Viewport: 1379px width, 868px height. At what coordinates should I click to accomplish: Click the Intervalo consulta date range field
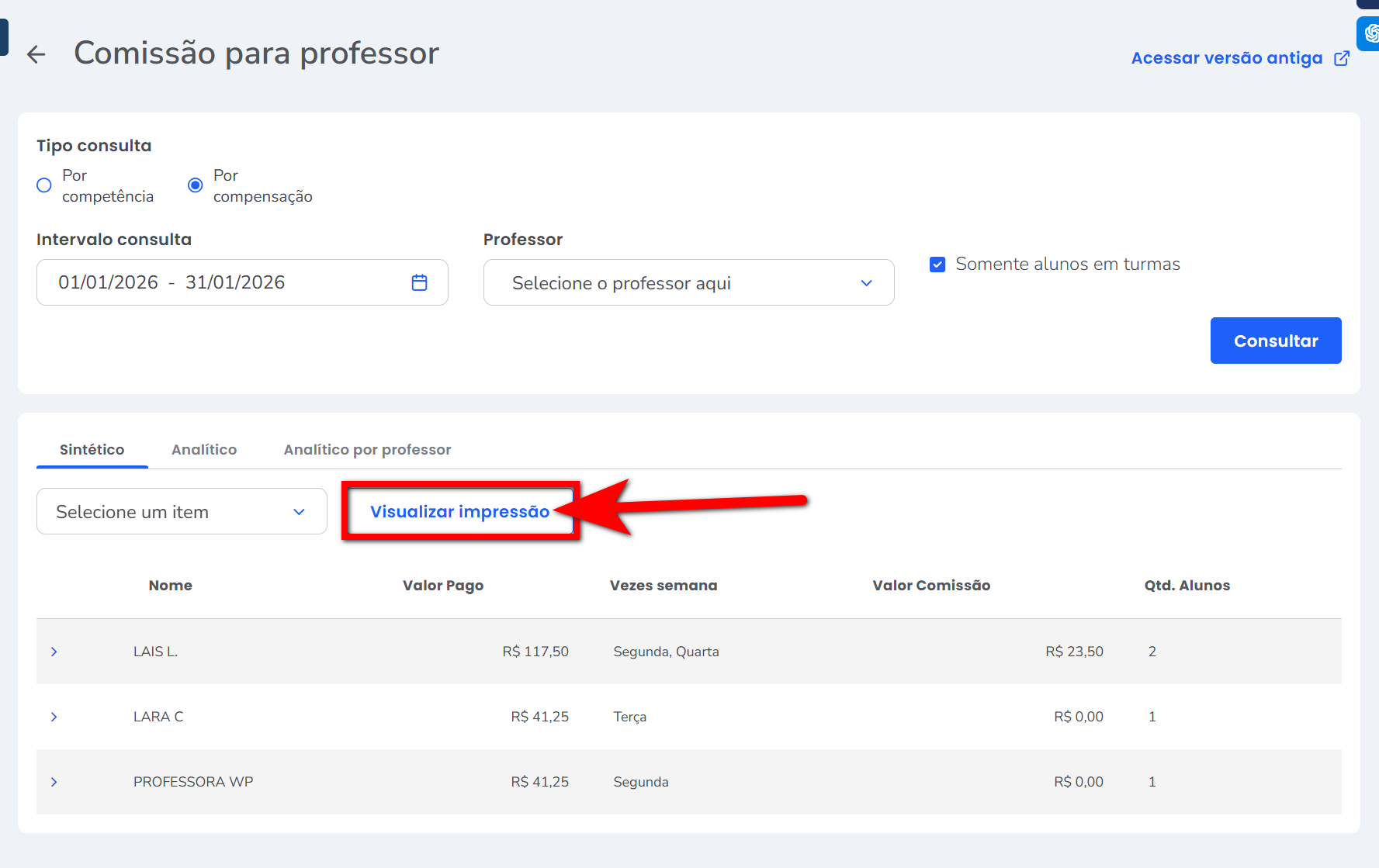225,282
